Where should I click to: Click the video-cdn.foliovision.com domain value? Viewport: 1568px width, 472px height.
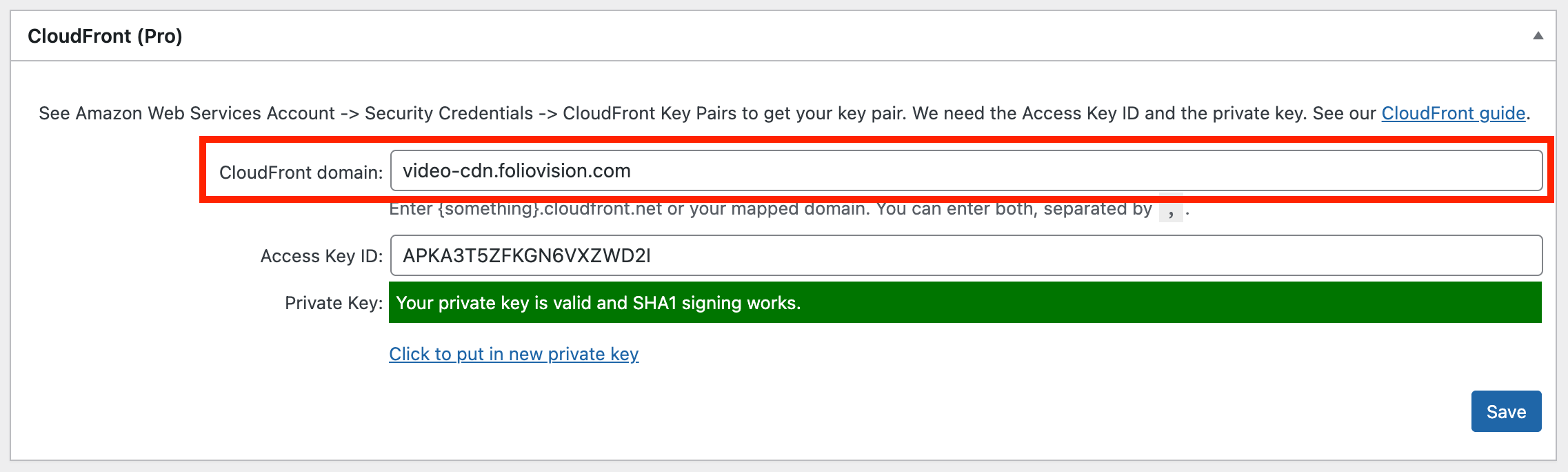516,171
